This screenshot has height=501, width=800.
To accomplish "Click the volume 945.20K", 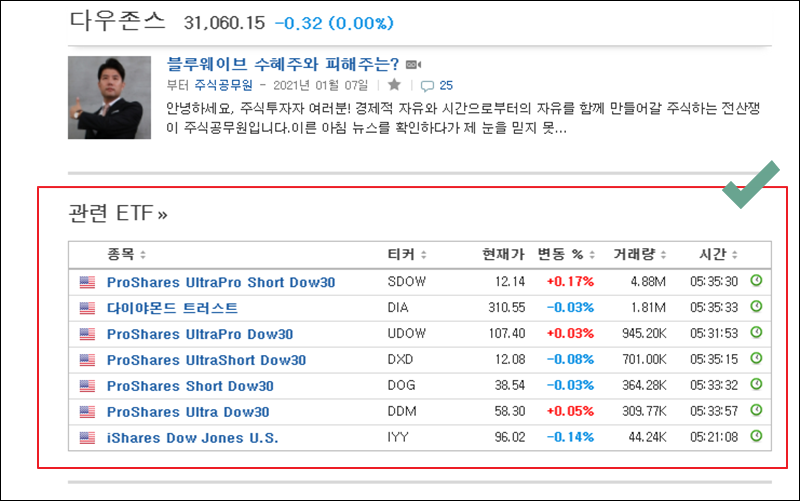I will click(x=644, y=334).
